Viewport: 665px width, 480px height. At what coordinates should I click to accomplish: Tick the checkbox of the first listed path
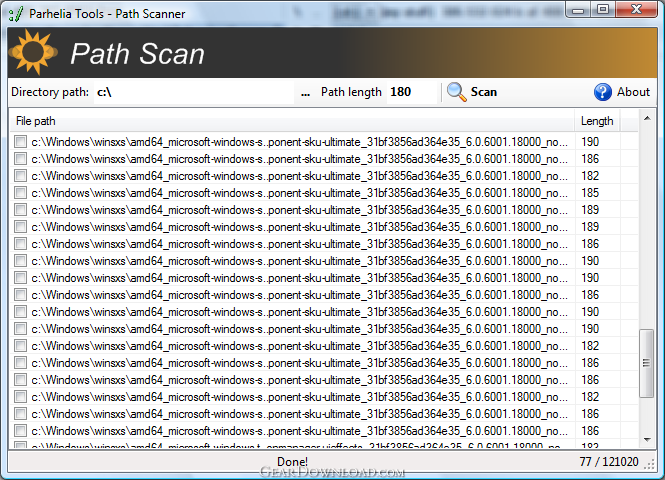(20, 142)
